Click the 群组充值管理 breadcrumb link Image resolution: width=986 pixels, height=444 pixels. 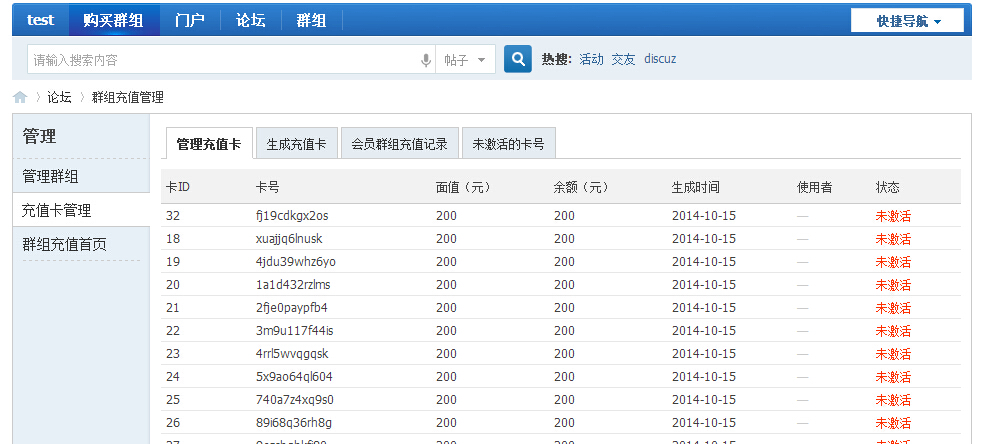pyautogui.click(x=128, y=97)
